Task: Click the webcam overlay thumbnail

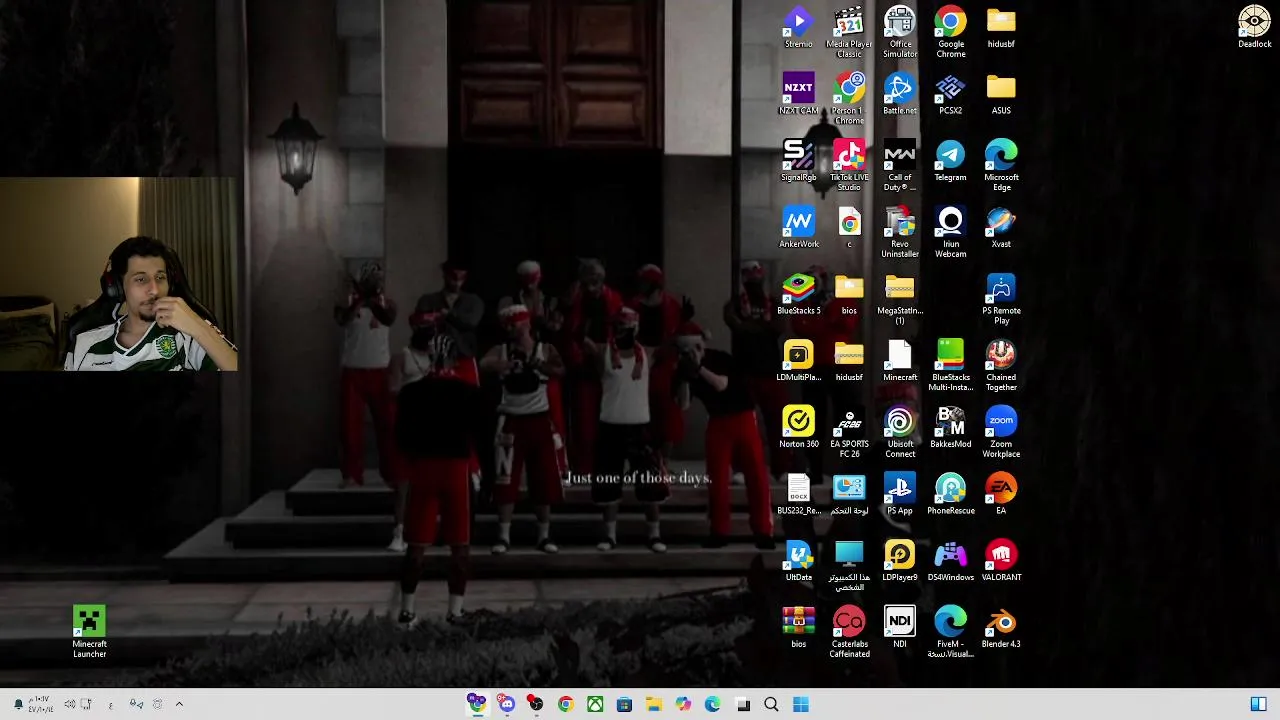Action: (119, 274)
